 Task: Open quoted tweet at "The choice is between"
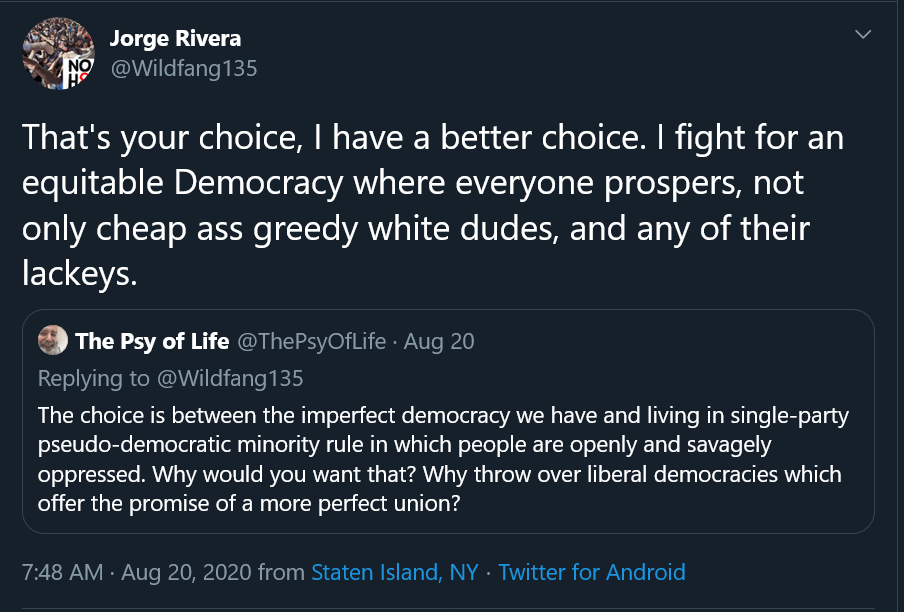[x=131, y=414]
